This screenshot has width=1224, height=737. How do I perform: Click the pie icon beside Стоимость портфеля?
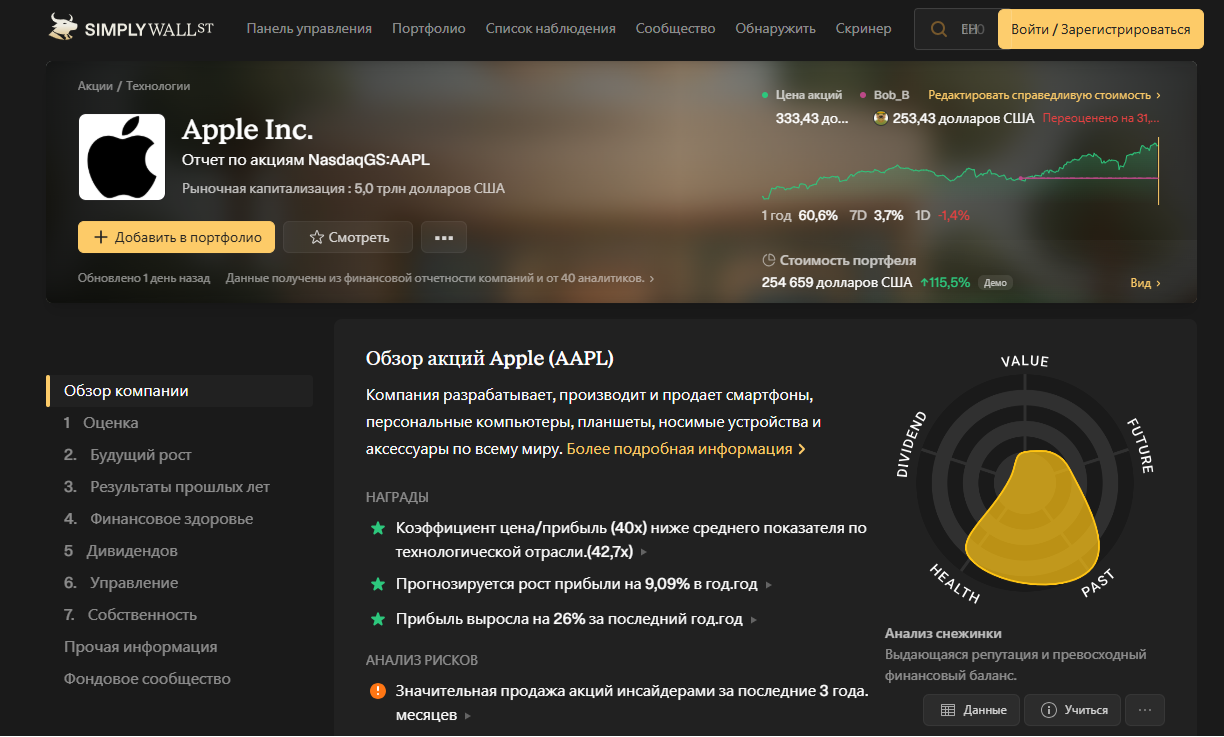[x=768, y=260]
